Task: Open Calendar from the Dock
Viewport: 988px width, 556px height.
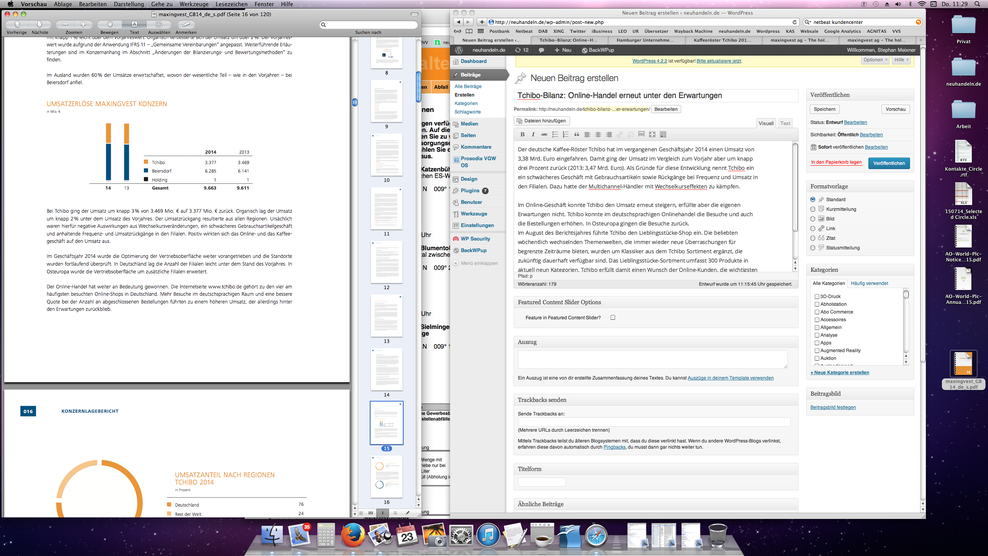Action: (406, 535)
